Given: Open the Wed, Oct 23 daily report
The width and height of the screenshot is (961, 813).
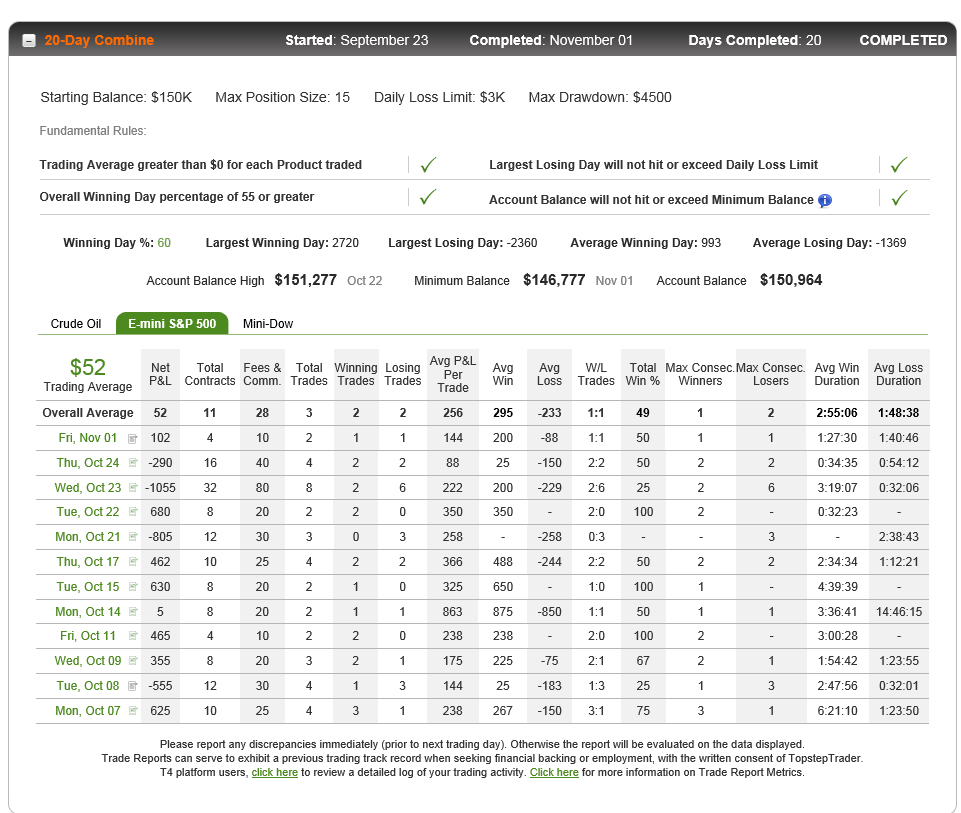Looking at the screenshot, I should tap(88, 488).
